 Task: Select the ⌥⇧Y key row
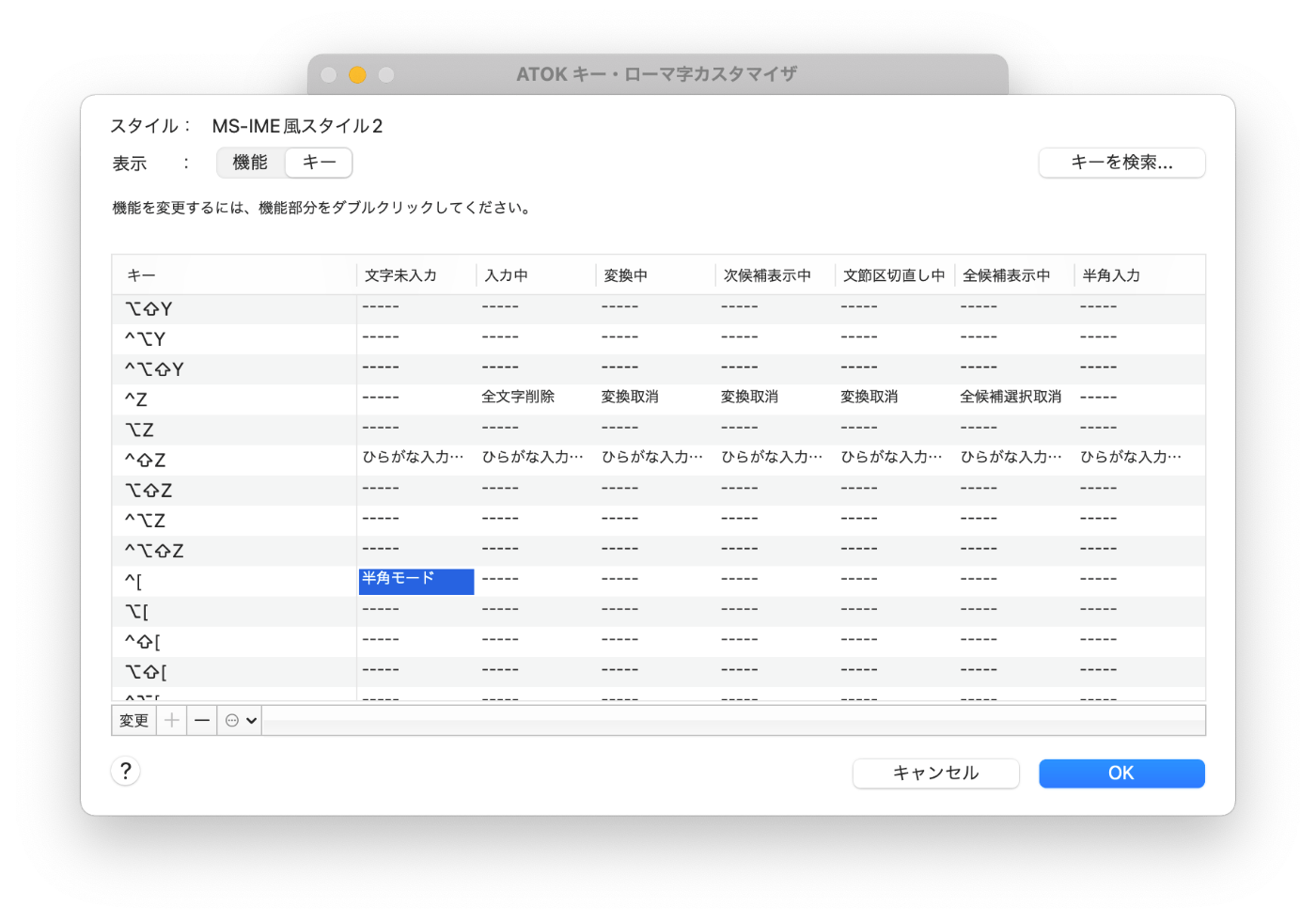658,308
